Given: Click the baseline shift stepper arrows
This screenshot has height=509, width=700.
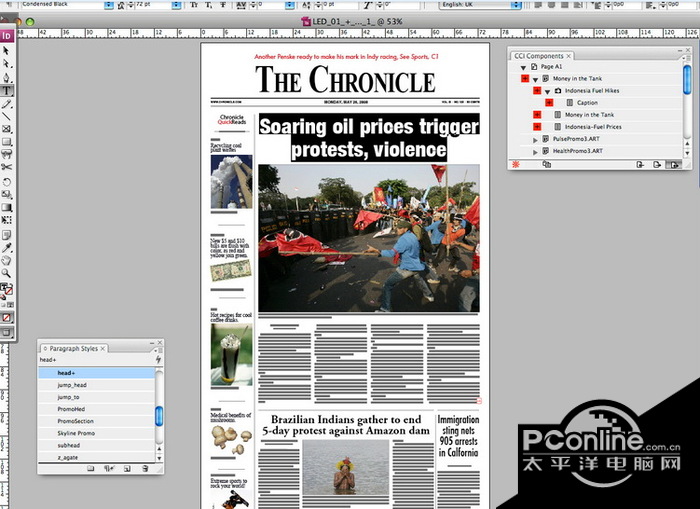Looking at the screenshot, I should 319,5.
